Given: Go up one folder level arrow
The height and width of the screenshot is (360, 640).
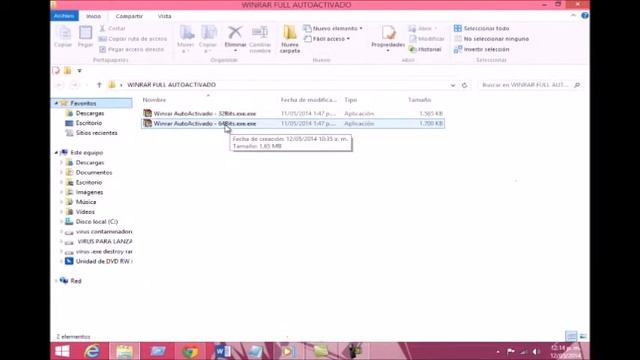Looking at the screenshot, I should pyautogui.click(x=99, y=85).
